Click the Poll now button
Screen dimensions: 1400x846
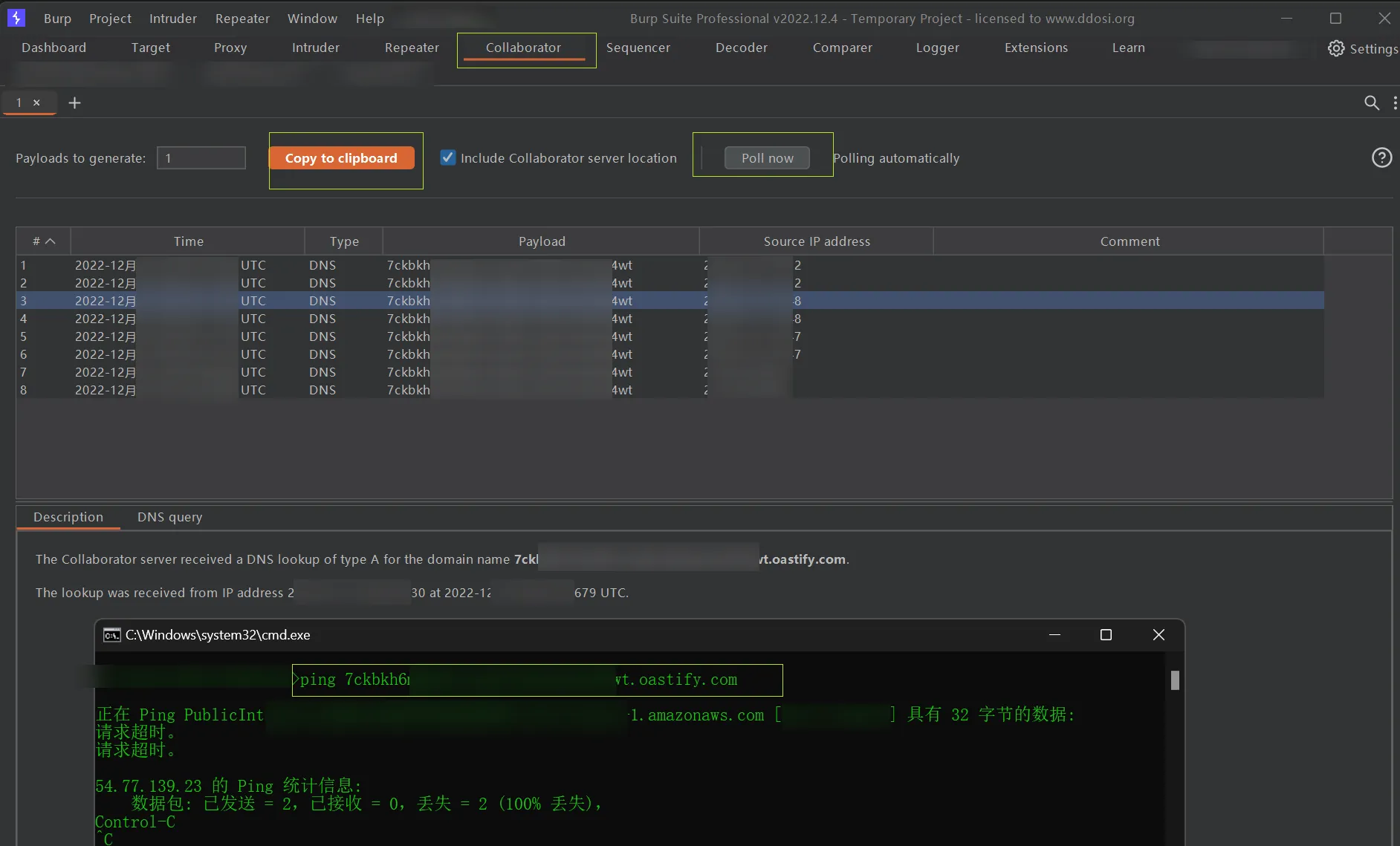pos(767,157)
